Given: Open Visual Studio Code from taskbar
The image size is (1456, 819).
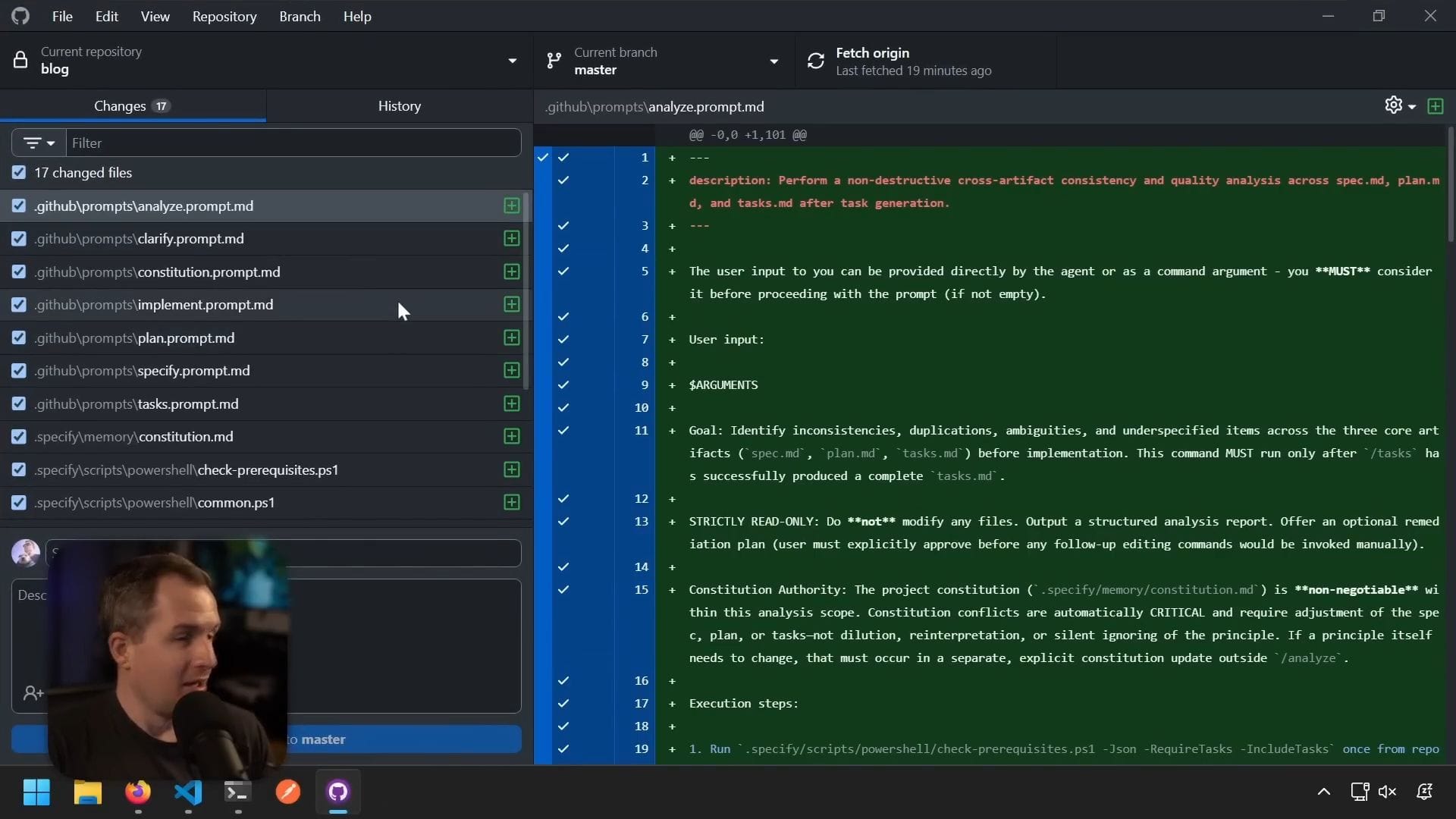Looking at the screenshot, I should pos(188,792).
